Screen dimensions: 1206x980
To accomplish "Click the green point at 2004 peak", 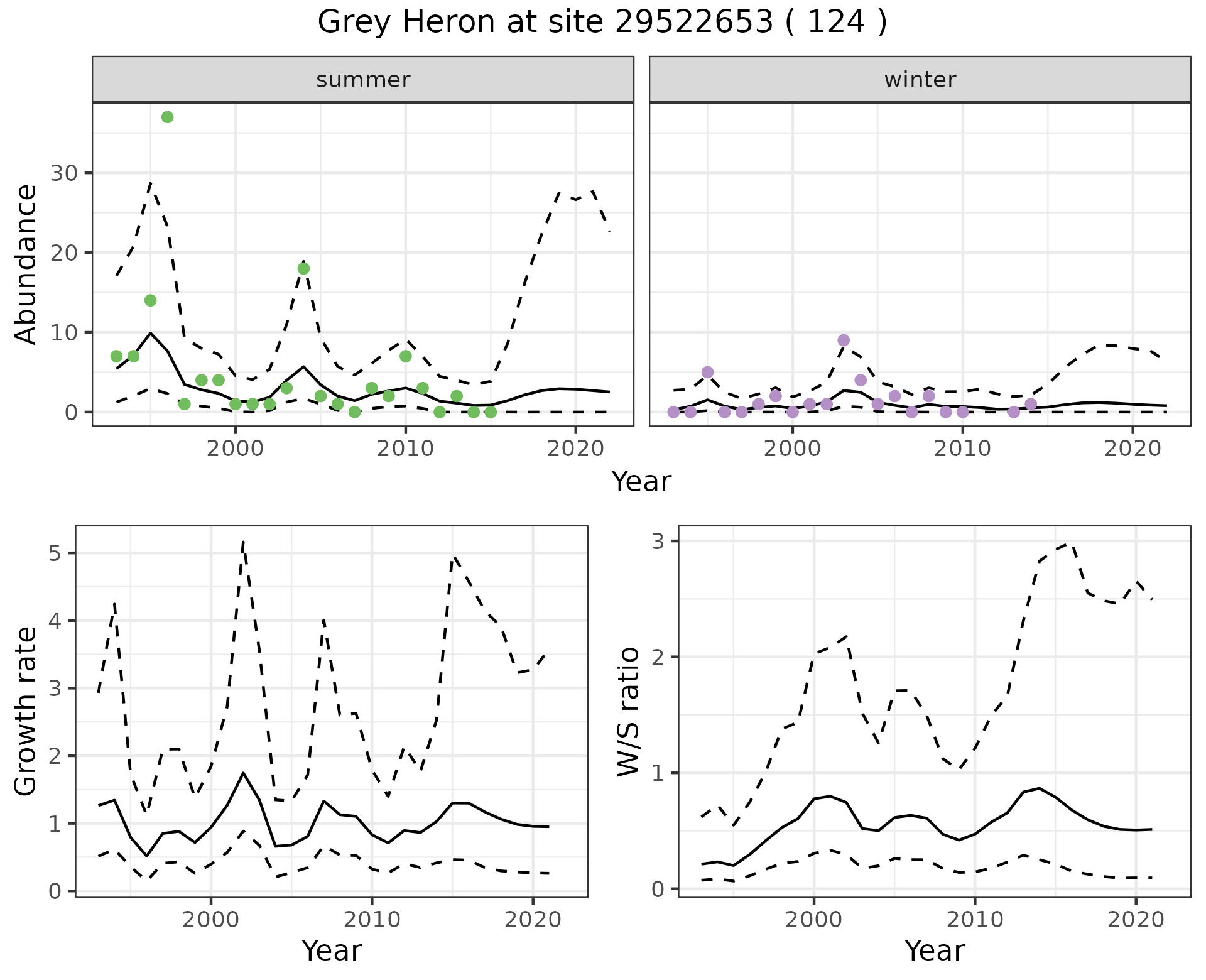I will tap(303, 269).
